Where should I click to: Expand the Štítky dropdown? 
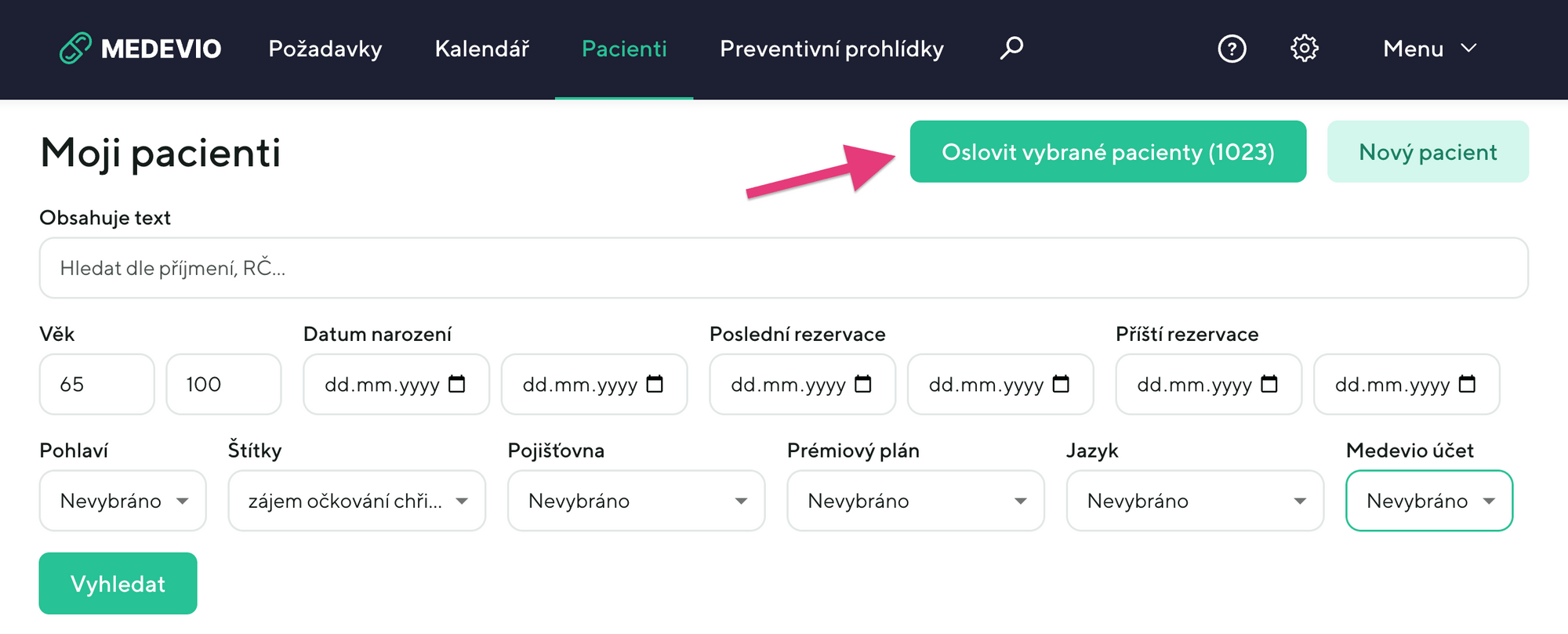pyautogui.click(x=357, y=501)
